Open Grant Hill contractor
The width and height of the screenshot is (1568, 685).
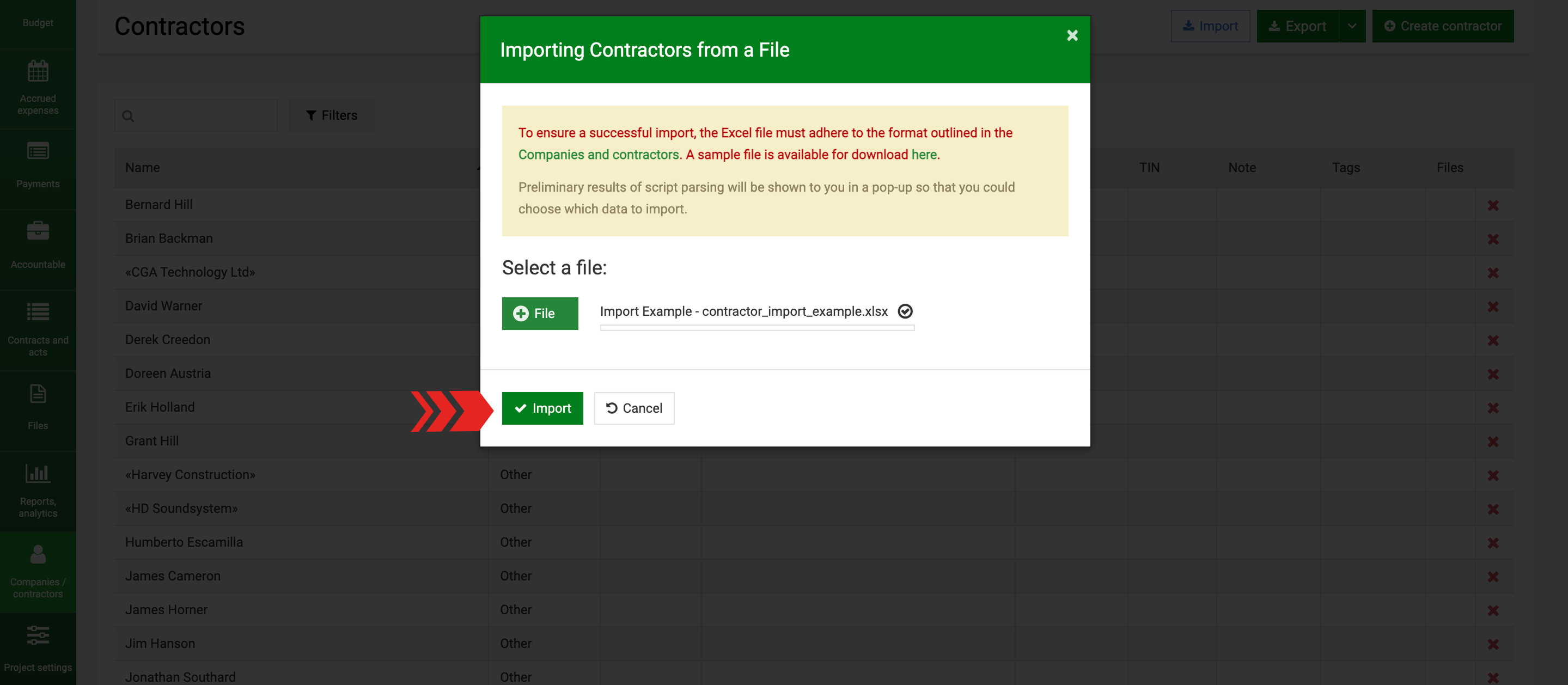[152, 441]
